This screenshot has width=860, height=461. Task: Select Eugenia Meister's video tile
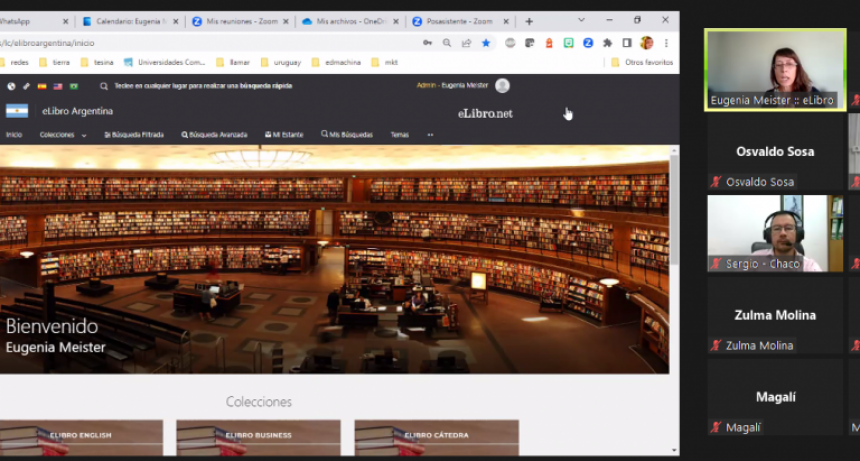tap(775, 70)
